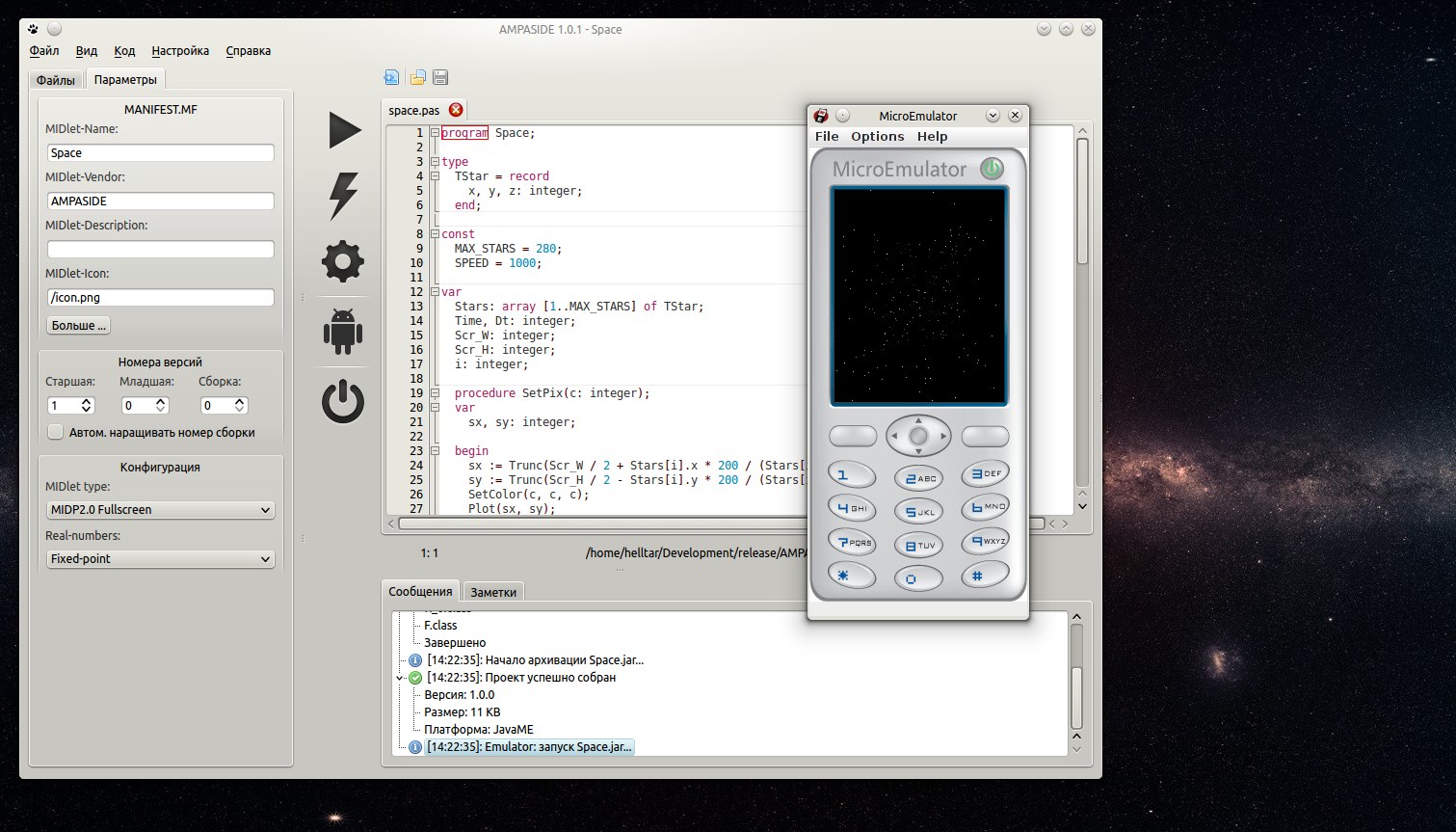
Task: Click the Run (play) project icon
Action: 344,130
